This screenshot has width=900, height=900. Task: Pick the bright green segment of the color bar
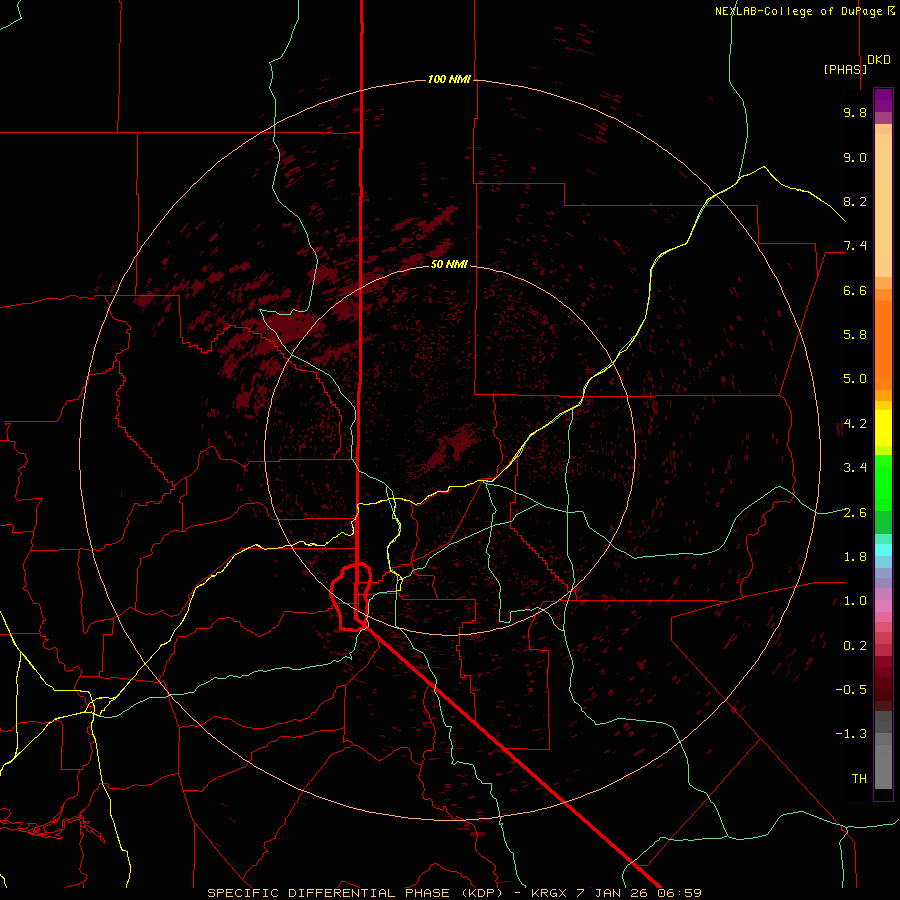[883, 482]
